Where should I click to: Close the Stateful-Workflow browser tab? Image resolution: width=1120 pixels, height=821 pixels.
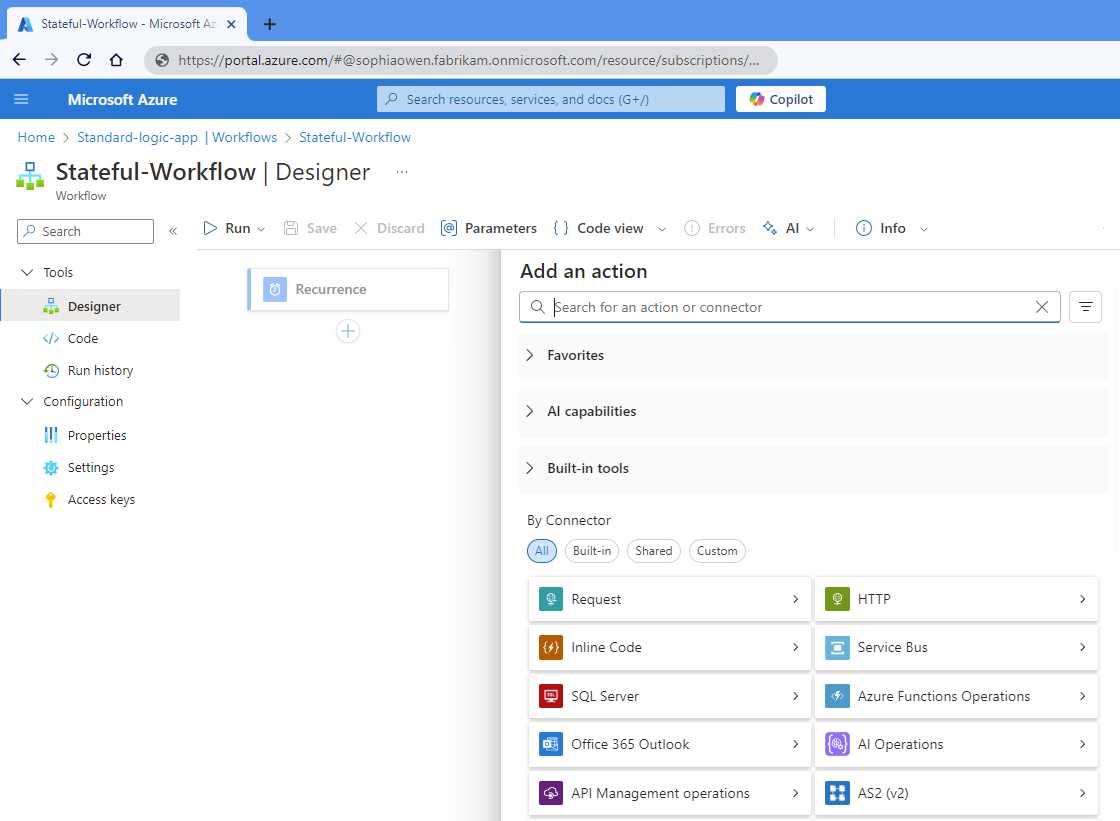click(x=231, y=24)
